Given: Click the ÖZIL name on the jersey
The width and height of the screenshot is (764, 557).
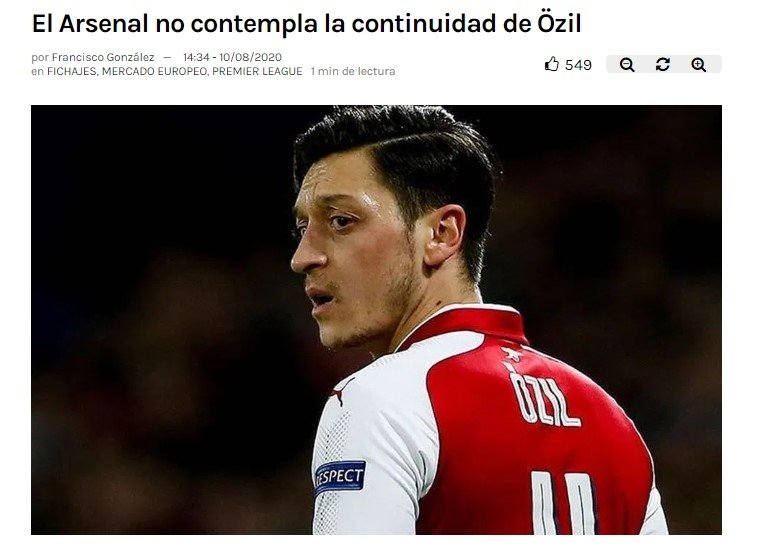Looking at the screenshot, I should [x=544, y=399].
